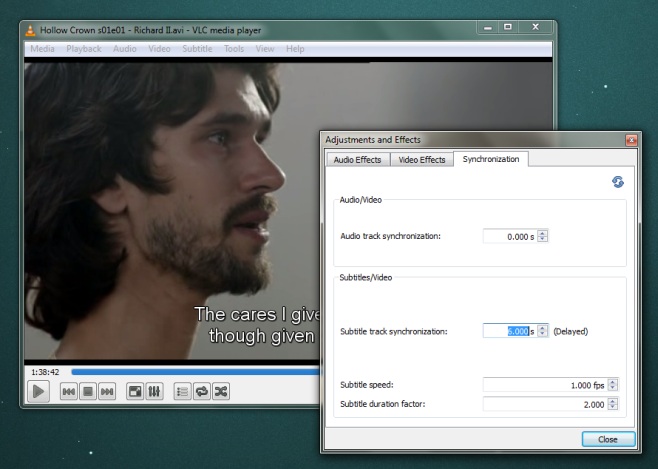This screenshot has width=658, height=469.
Task: Close Adjustments and Effects via red X
Action: pyautogui.click(x=631, y=140)
